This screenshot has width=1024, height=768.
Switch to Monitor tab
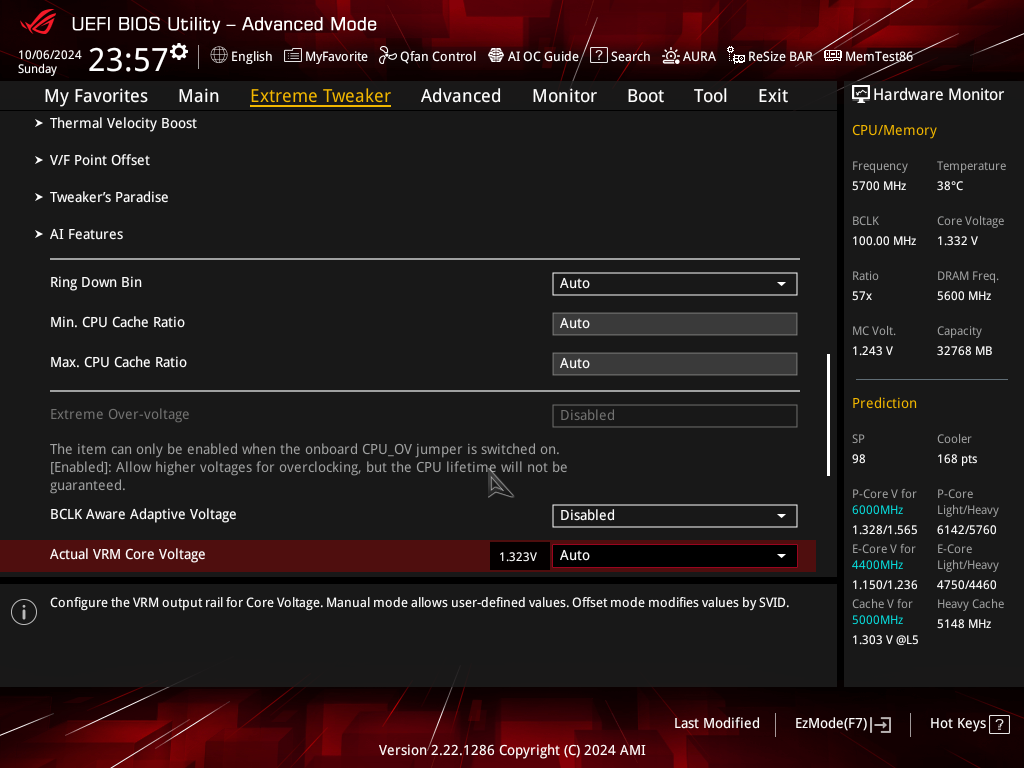[564, 96]
